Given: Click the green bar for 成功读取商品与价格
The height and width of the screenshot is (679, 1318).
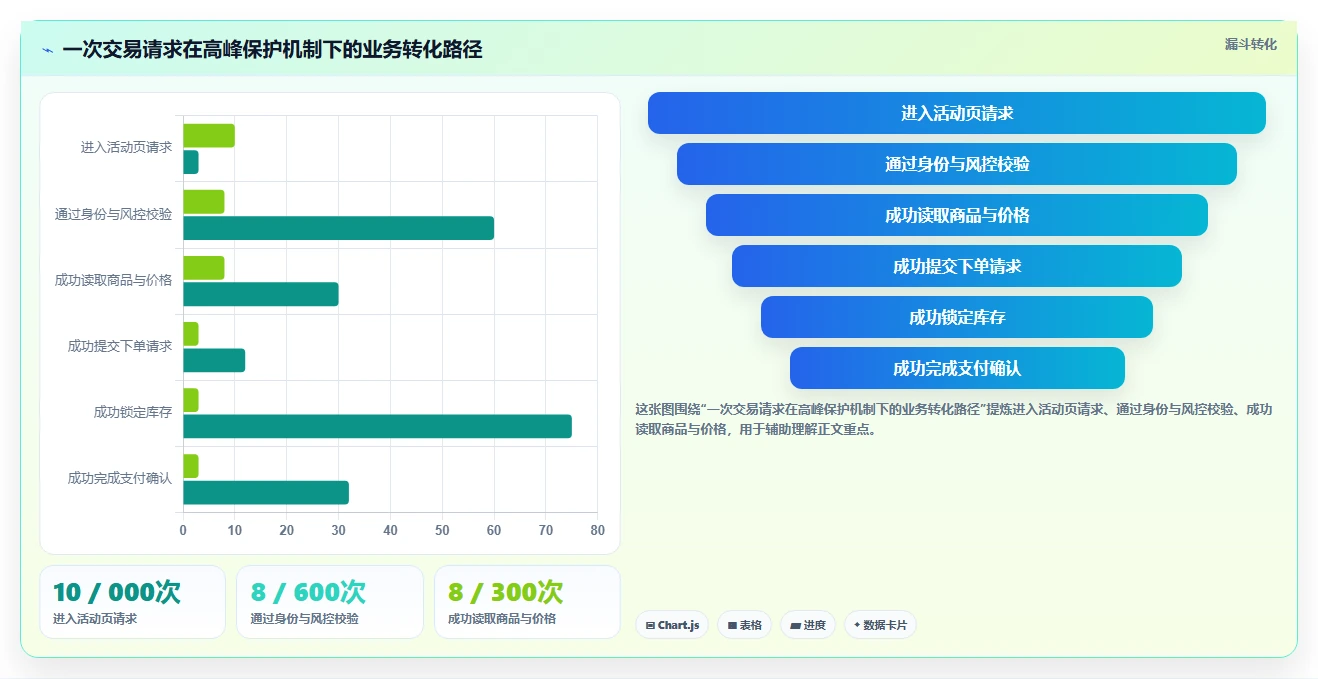Looking at the screenshot, I should [203, 268].
